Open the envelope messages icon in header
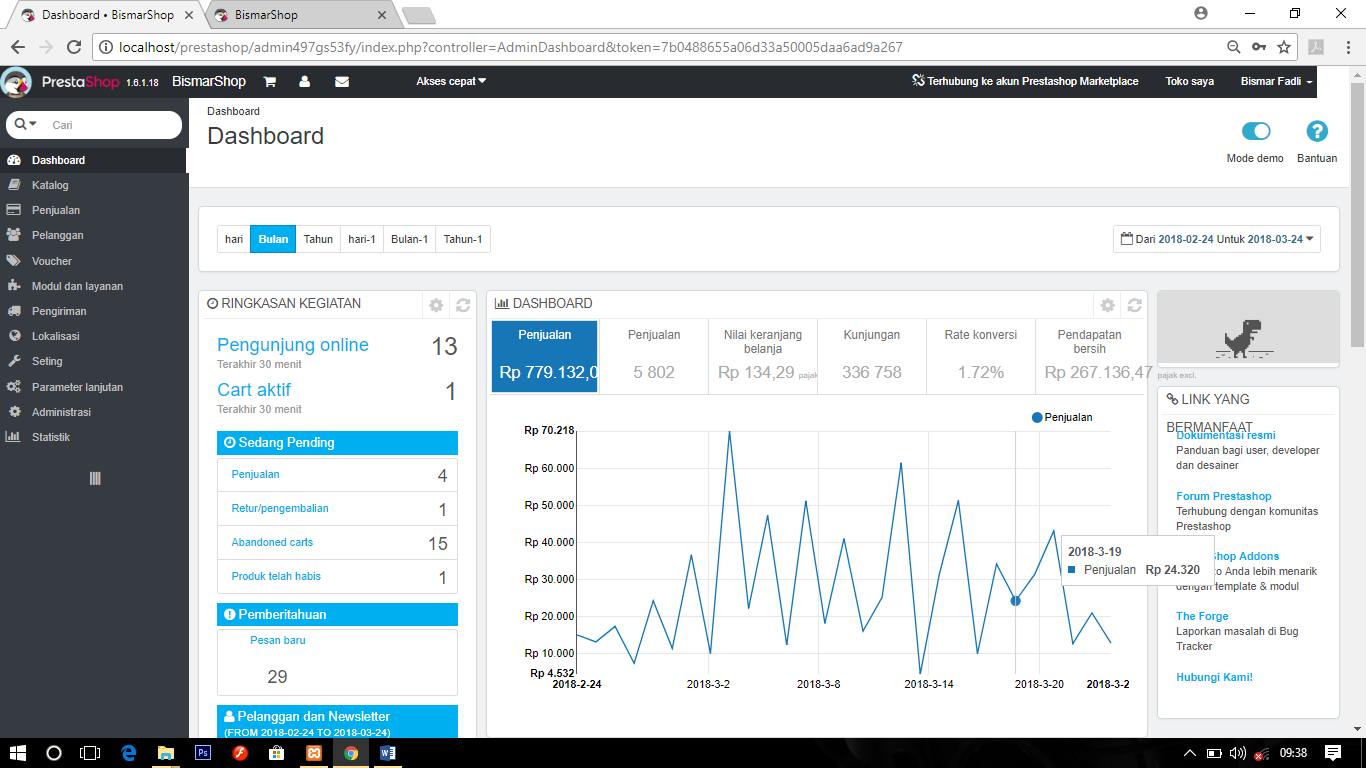The width and height of the screenshot is (1366, 768). 342,82
